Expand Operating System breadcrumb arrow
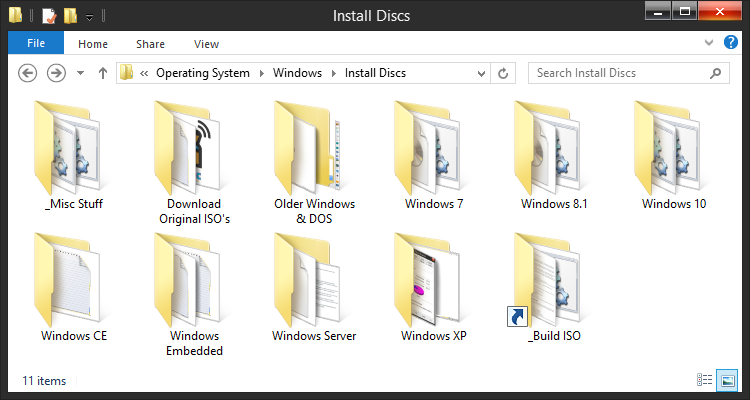 click(x=262, y=73)
